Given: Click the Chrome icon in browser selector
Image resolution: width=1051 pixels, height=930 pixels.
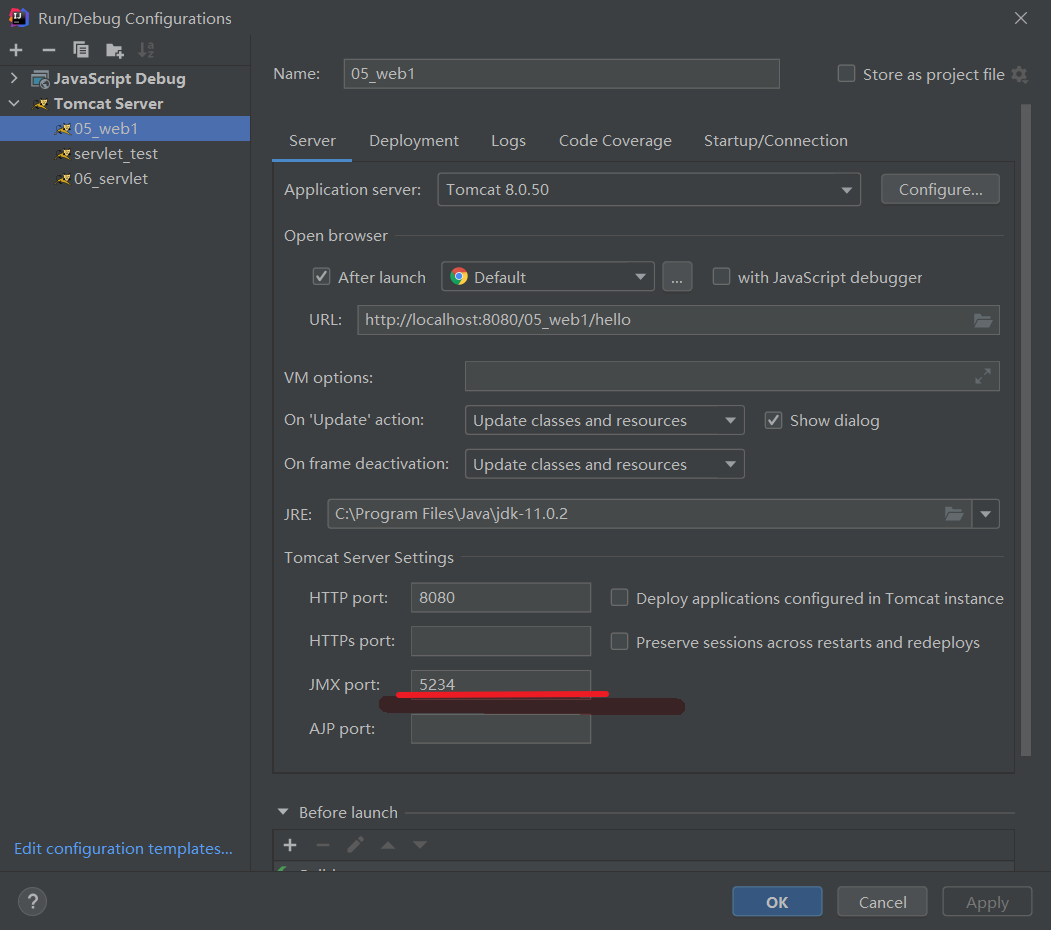Looking at the screenshot, I should (x=459, y=277).
